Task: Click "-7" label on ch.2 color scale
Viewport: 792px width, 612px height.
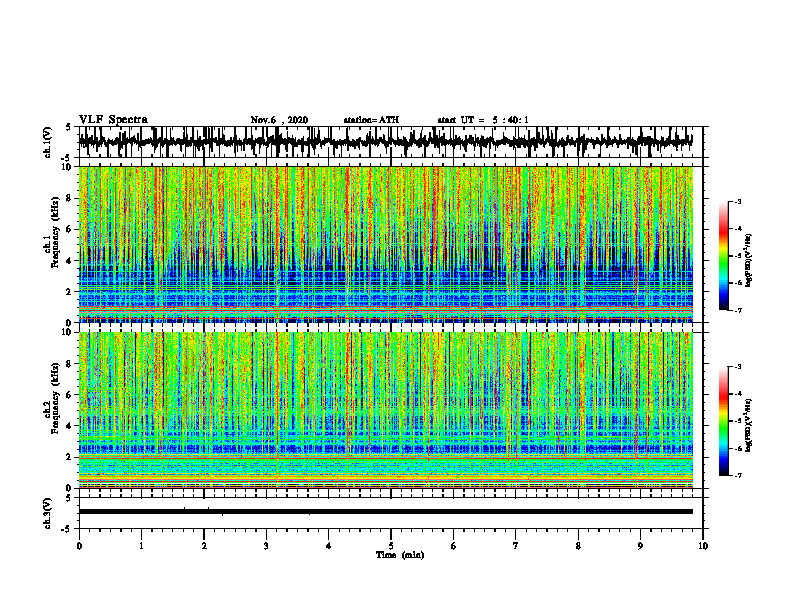Action: (738, 475)
